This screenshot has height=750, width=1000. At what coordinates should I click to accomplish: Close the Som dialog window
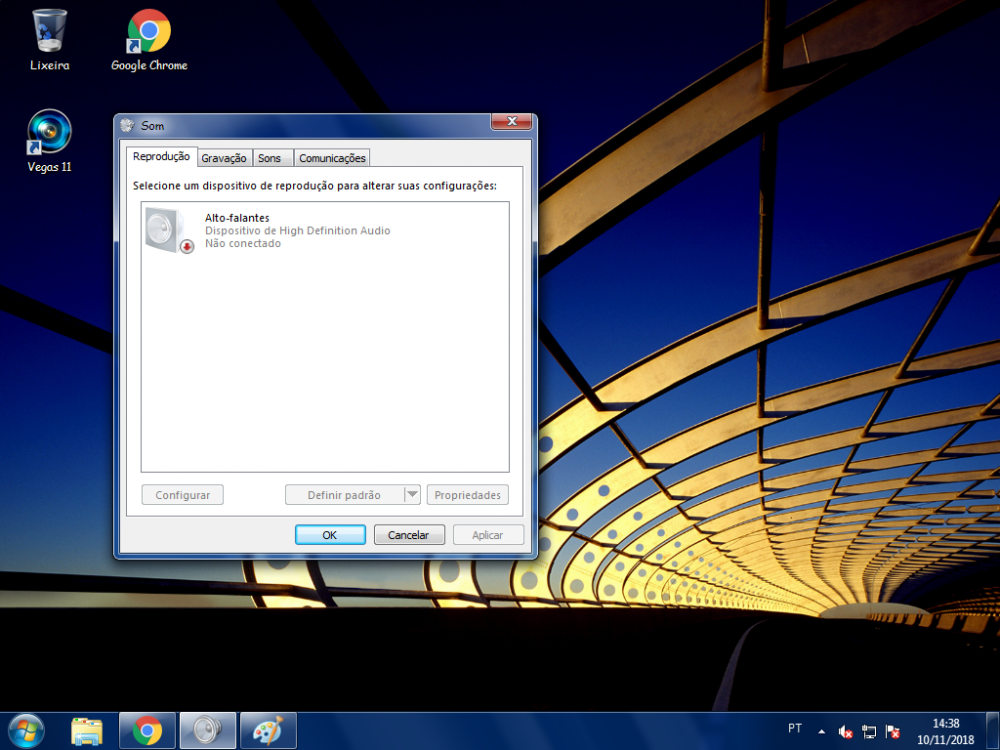[x=511, y=121]
